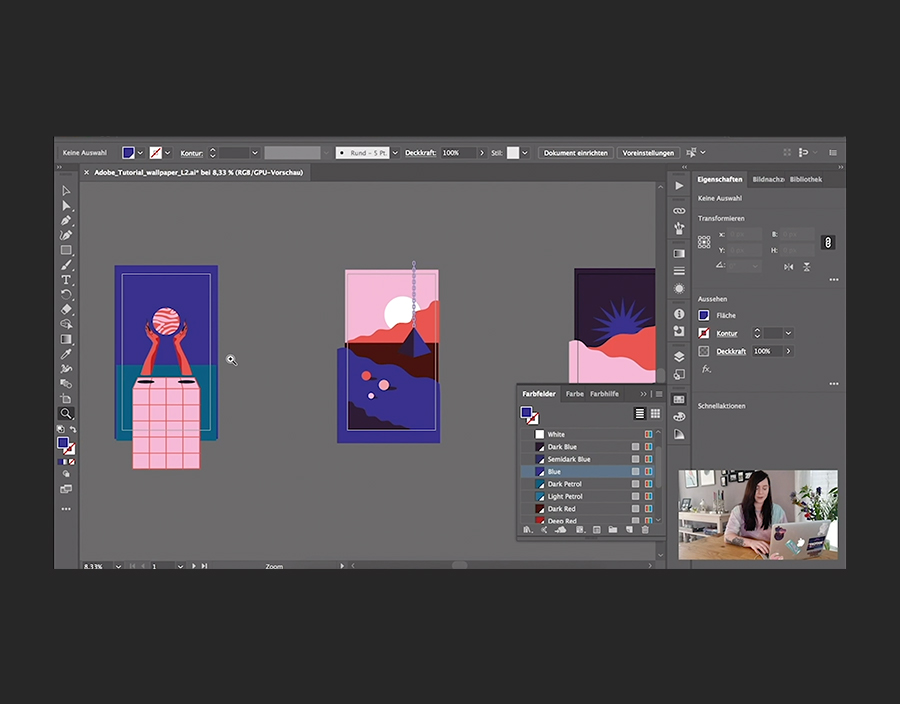Select the Eyedropper tool
The width and height of the screenshot is (900, 704).
[x=66, y=354]
